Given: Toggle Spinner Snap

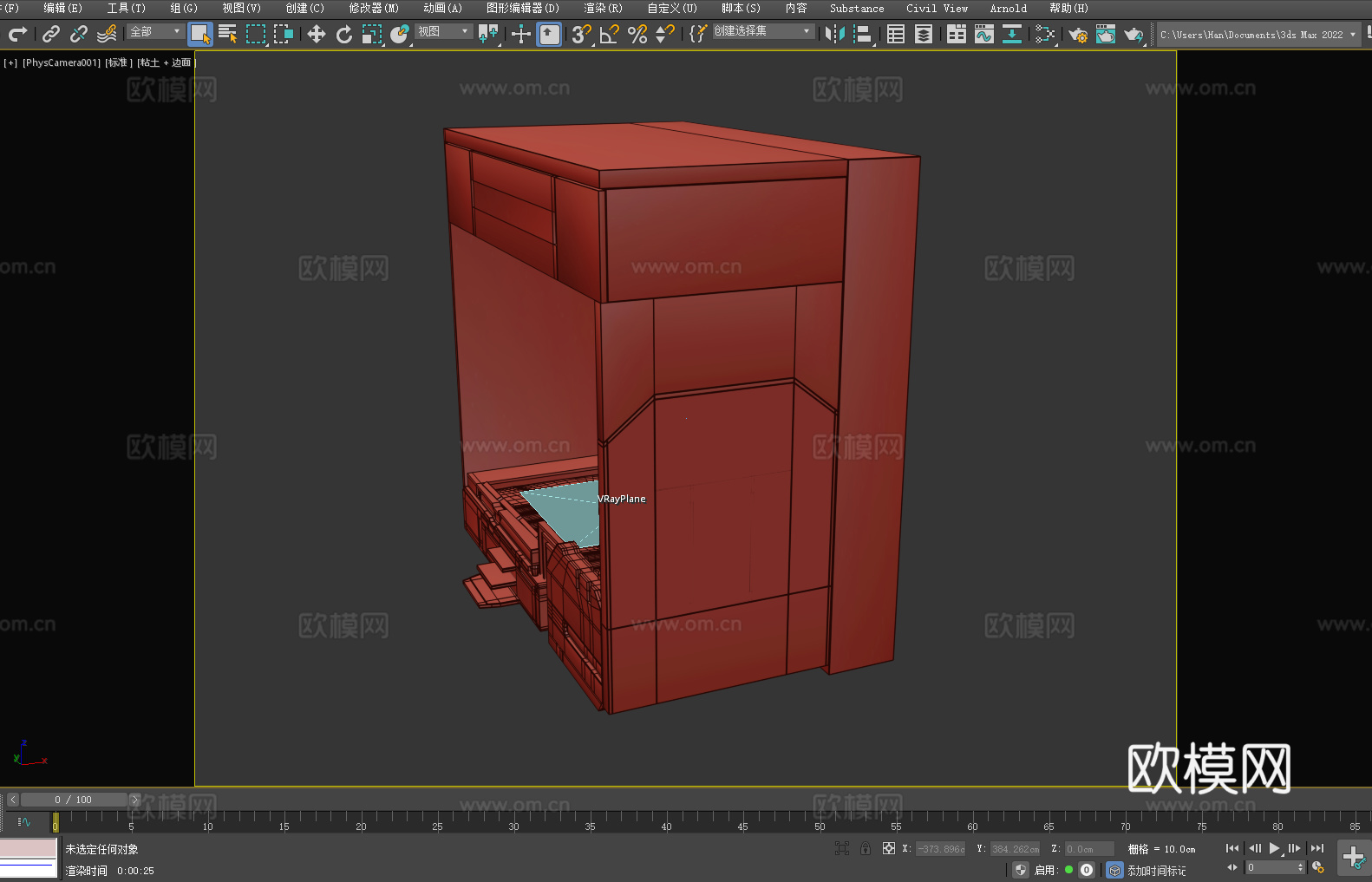Looking at the screenshot, I should (665, 34).
